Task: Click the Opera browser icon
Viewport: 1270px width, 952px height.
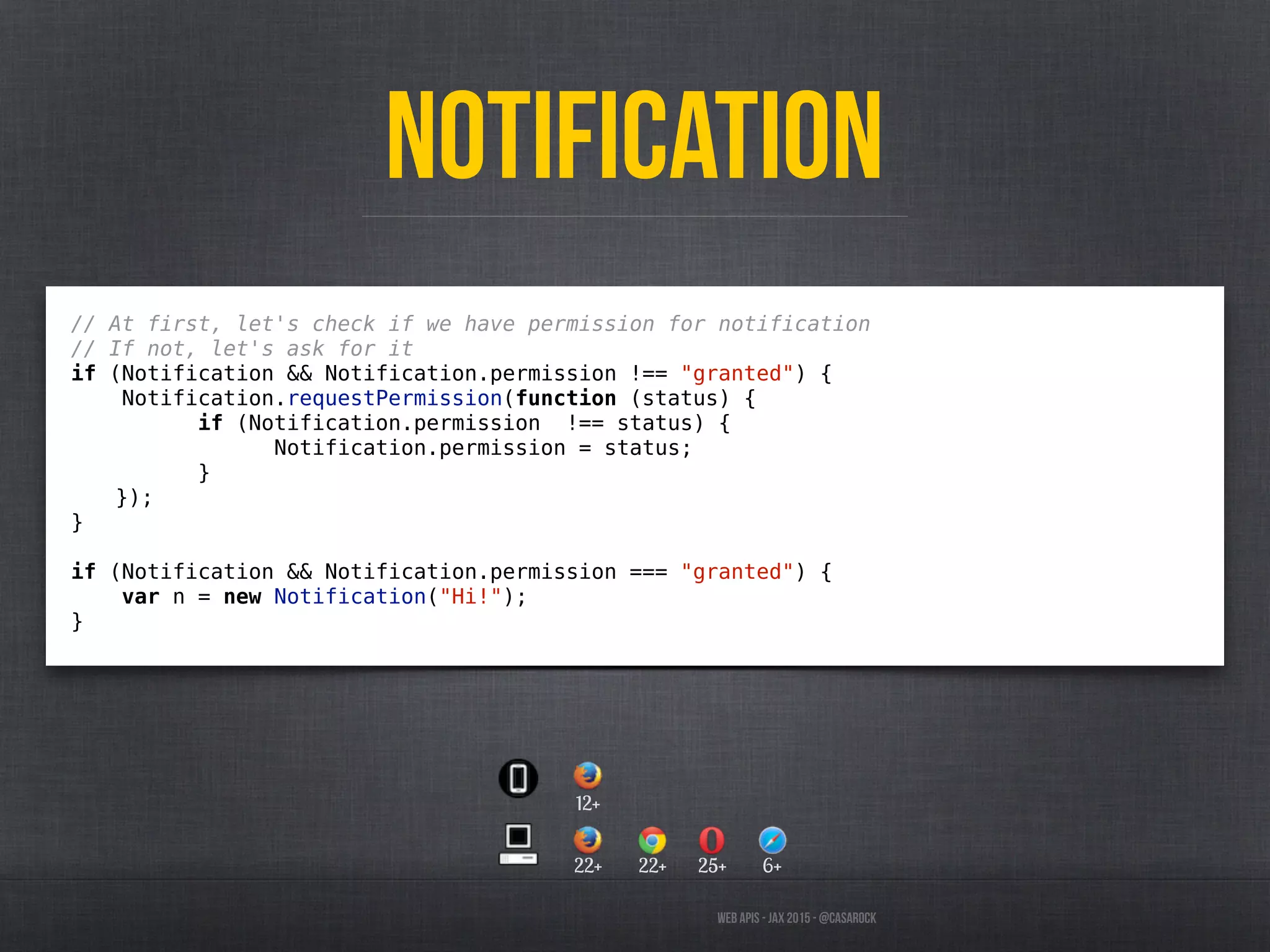Action: point(711,840)
